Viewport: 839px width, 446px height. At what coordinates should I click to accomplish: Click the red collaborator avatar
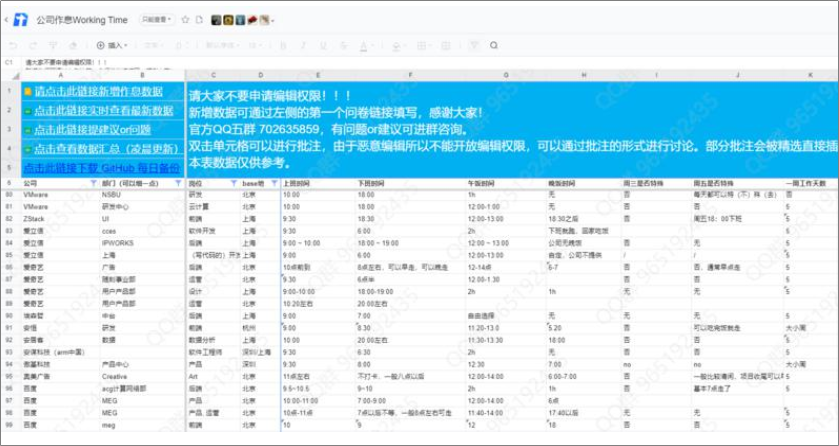253,20
